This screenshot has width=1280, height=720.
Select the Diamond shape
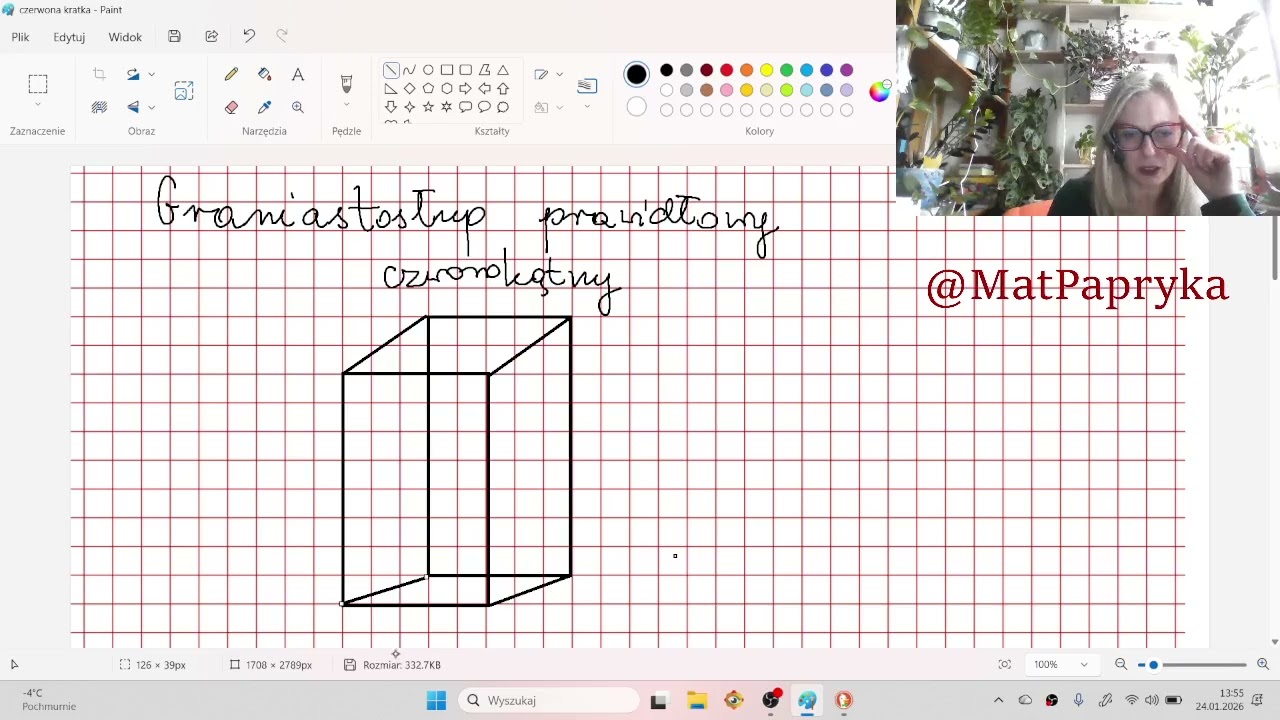click(x=409, y=89)
